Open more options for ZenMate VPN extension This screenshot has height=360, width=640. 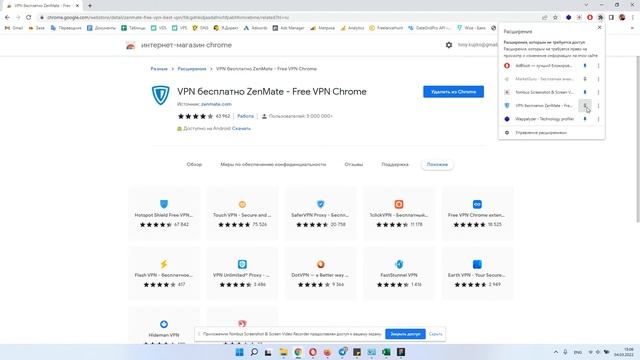[x=598, y=106]
